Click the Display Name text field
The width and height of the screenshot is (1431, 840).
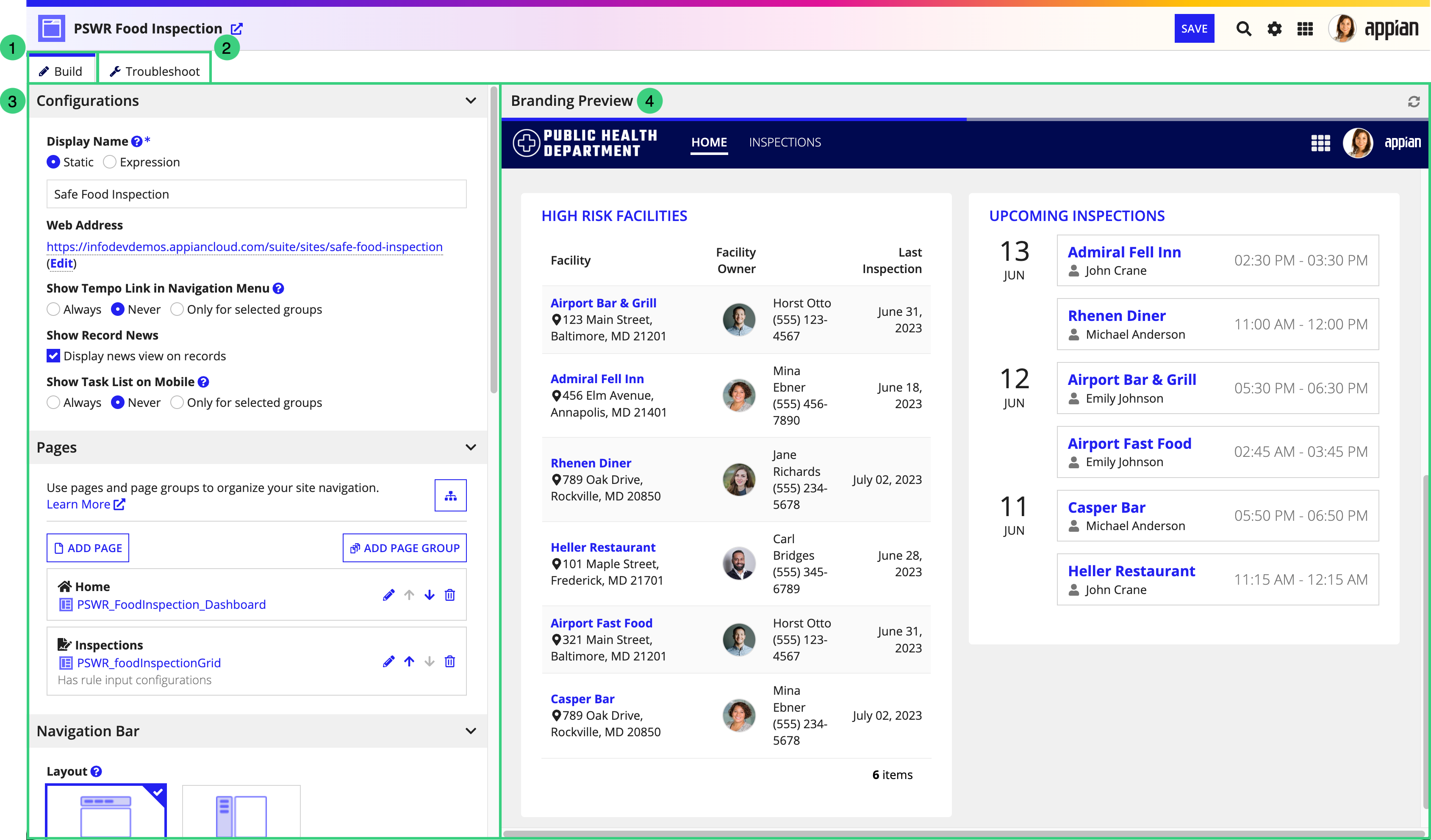[256, 194]
